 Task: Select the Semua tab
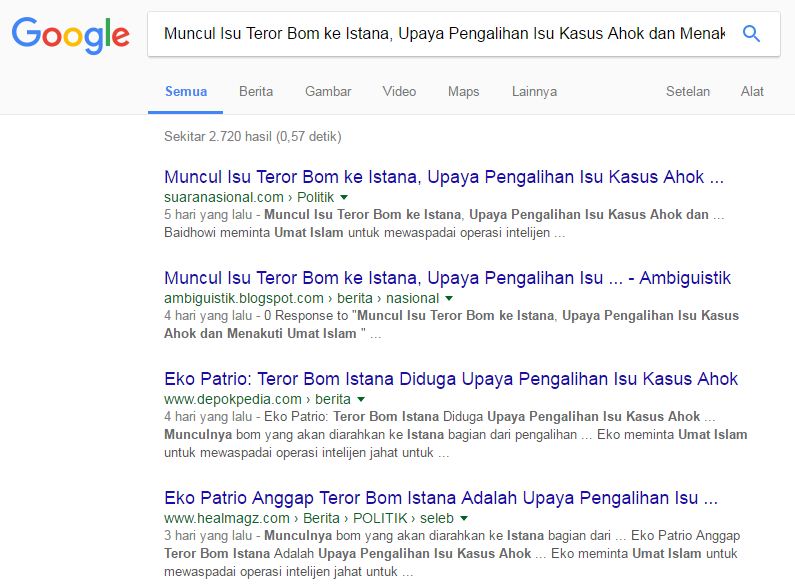pyautogui.click(x=186, y=92)
